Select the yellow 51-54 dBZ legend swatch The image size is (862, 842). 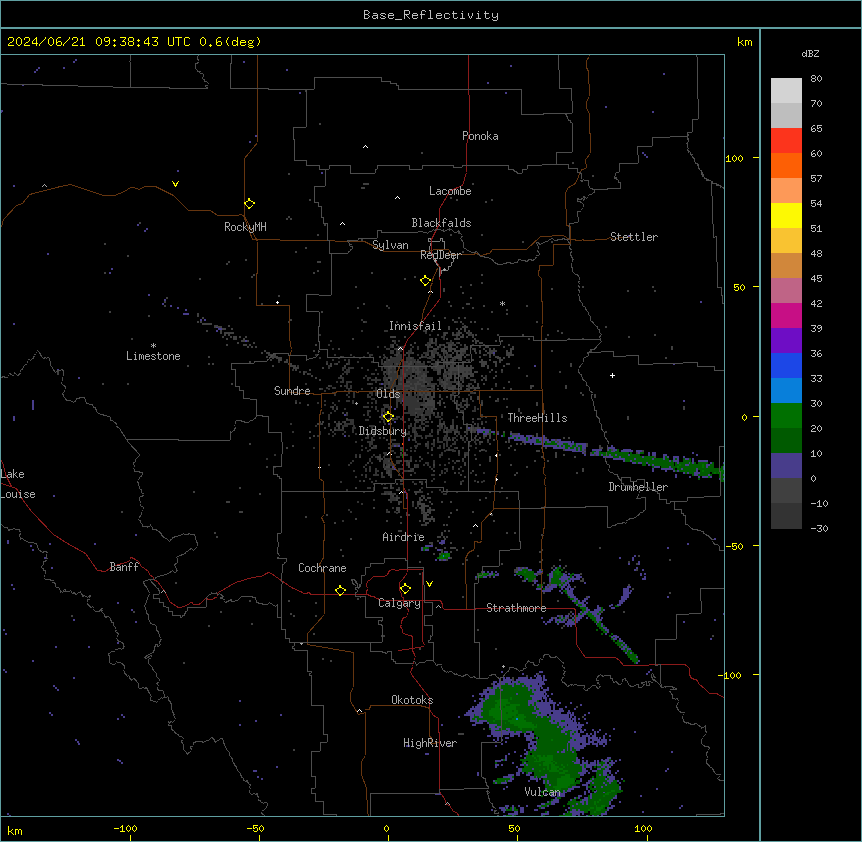point(786,215)
